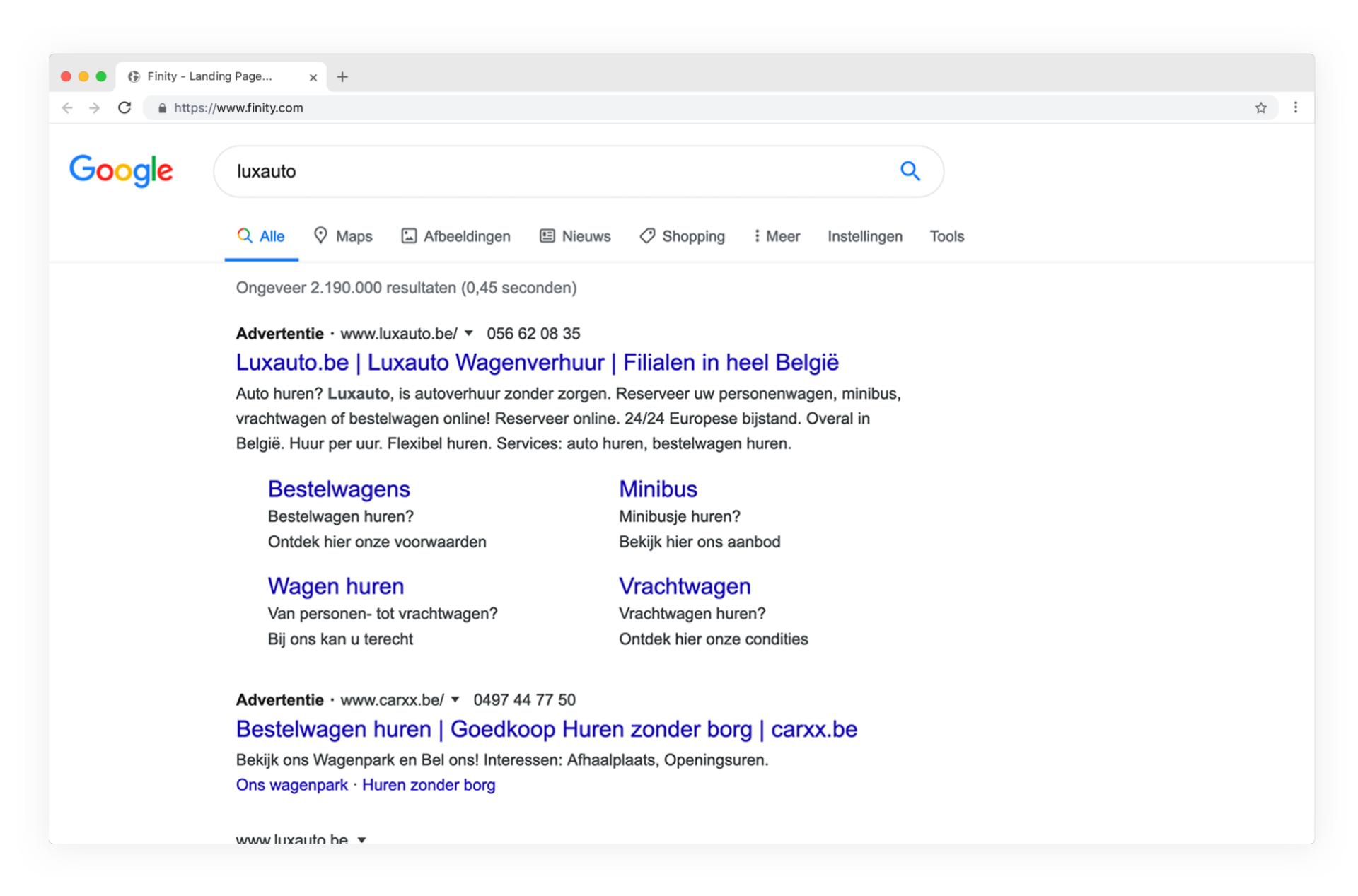The height and width of the screenshot is (896, 1358).
Task: Click the Afbeeldingen picture icon
Action: pos(409,235)
